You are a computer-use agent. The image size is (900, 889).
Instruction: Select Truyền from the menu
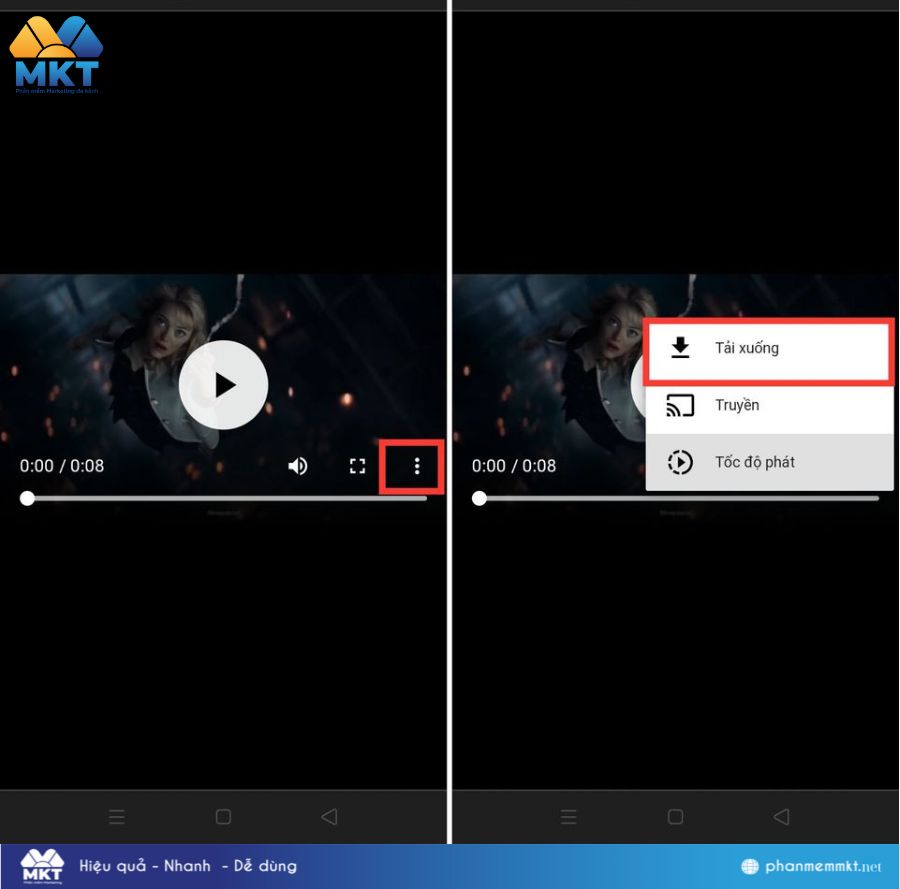pos(738,405)
